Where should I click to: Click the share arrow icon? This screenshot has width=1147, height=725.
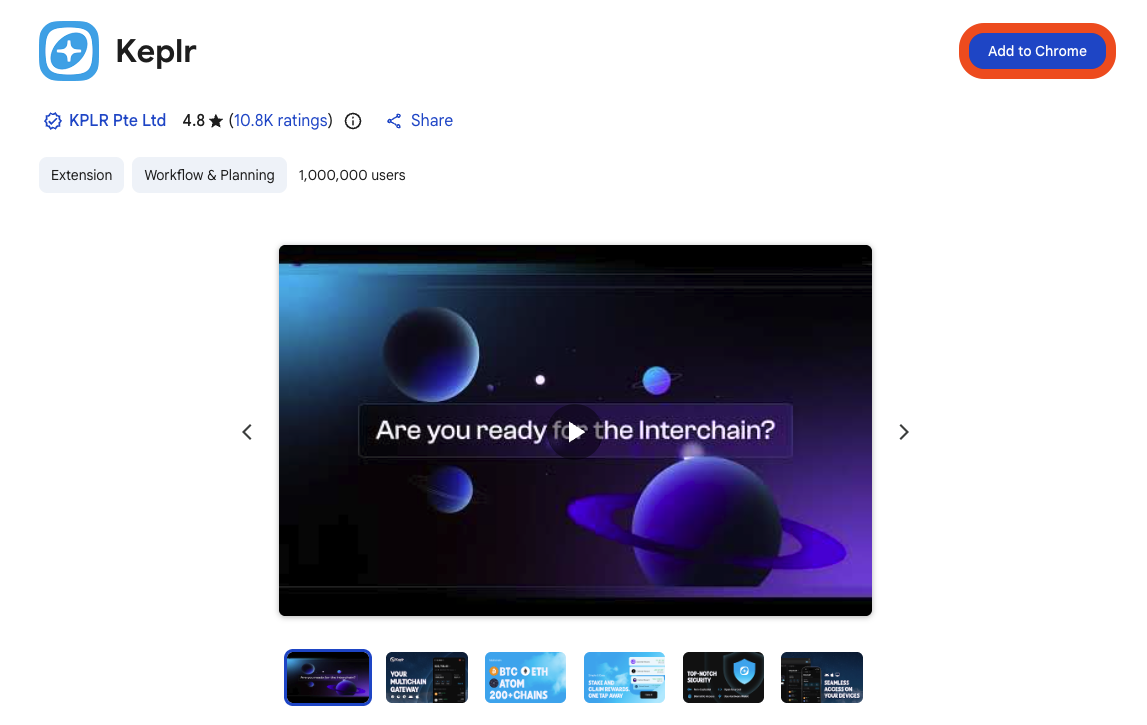coord(394,121)
